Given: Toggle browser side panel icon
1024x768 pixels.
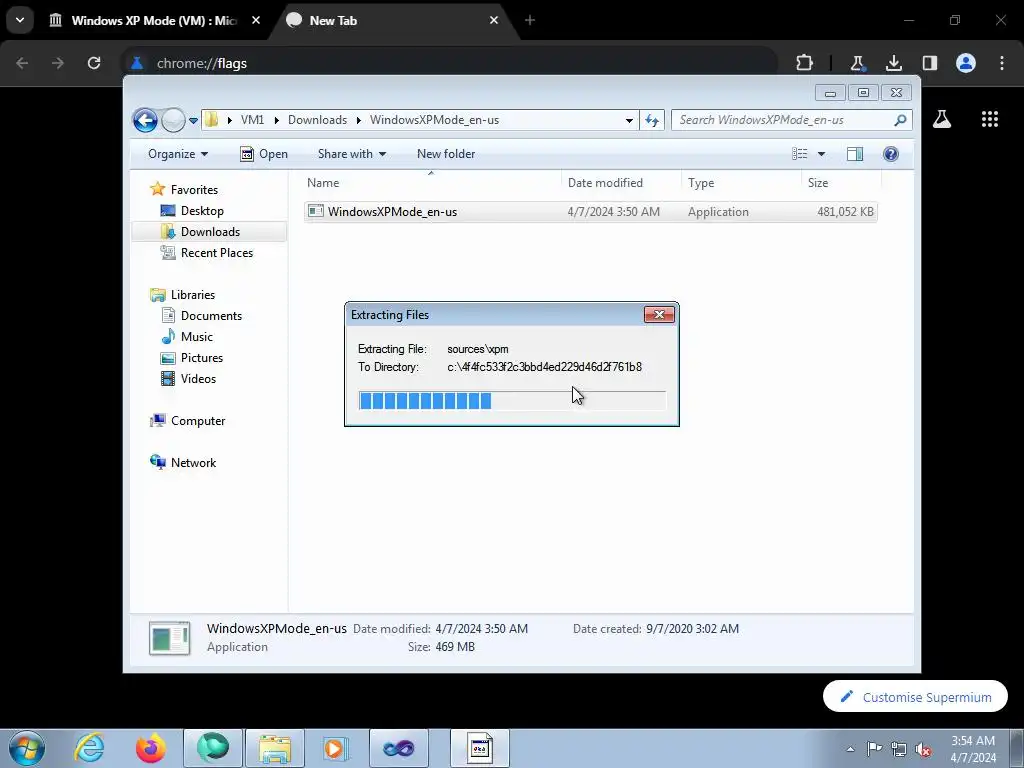Looking at the screenshot, I should pos(929,63).
